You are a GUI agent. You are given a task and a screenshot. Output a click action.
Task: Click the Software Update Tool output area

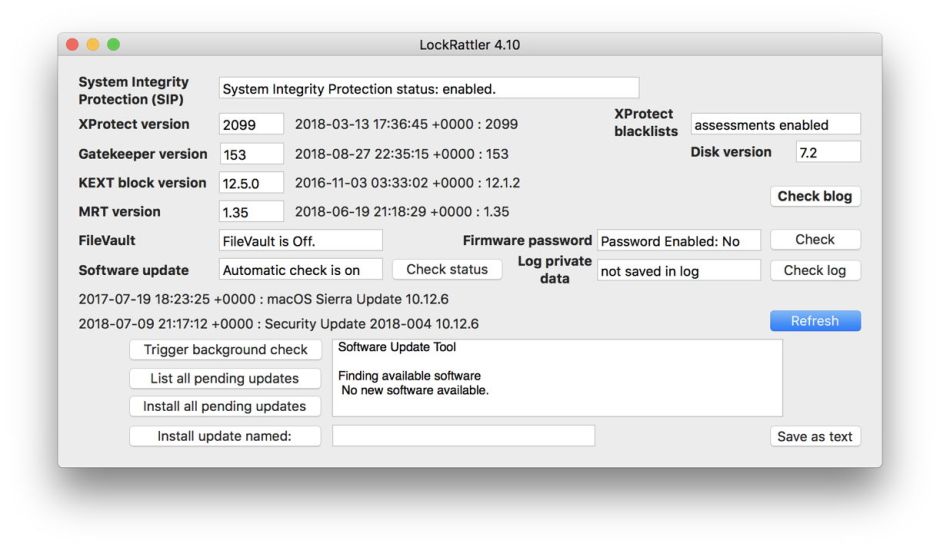tap(557, 378)
